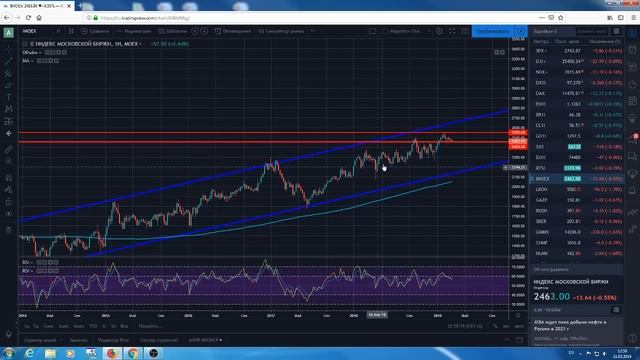The width and height of the screenshot is (640, 360).
Task: Open layout selection square icon
Action: [372, 31]
